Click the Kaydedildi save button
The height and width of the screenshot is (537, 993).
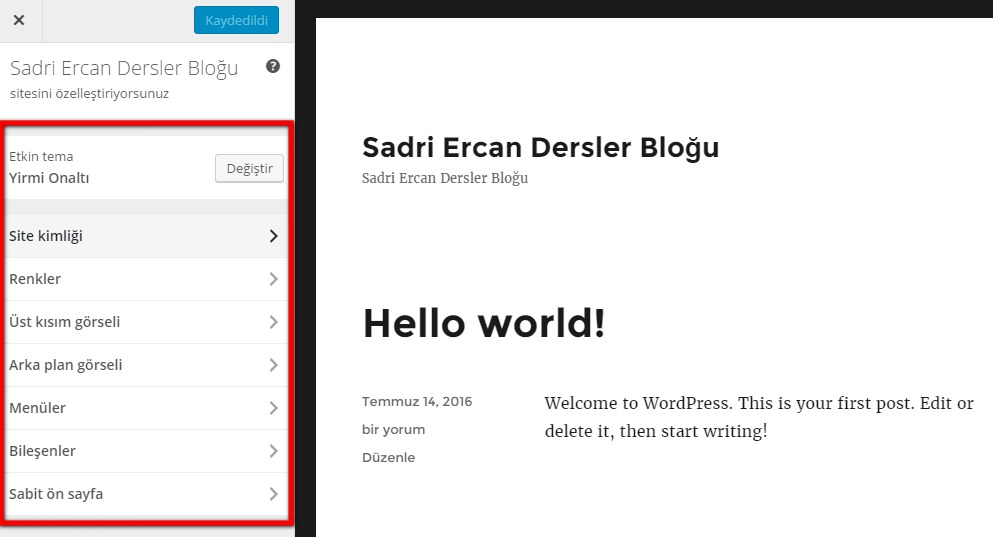(x=236, y=20)
